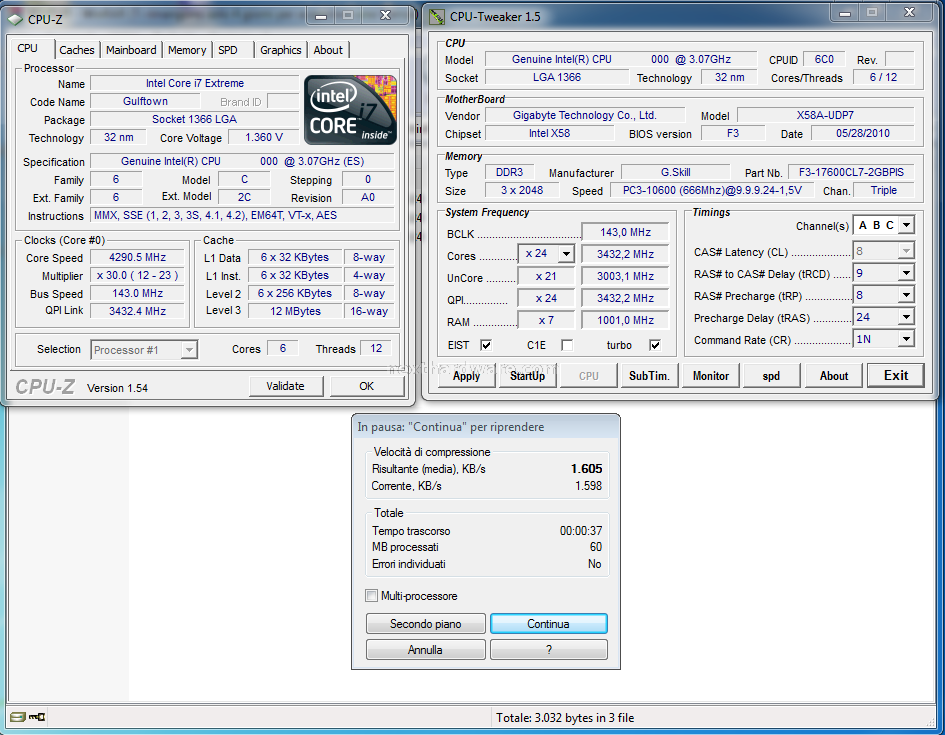Click Annulla to cancel the benchmark

pyautogui.click(x=425, y=649)
